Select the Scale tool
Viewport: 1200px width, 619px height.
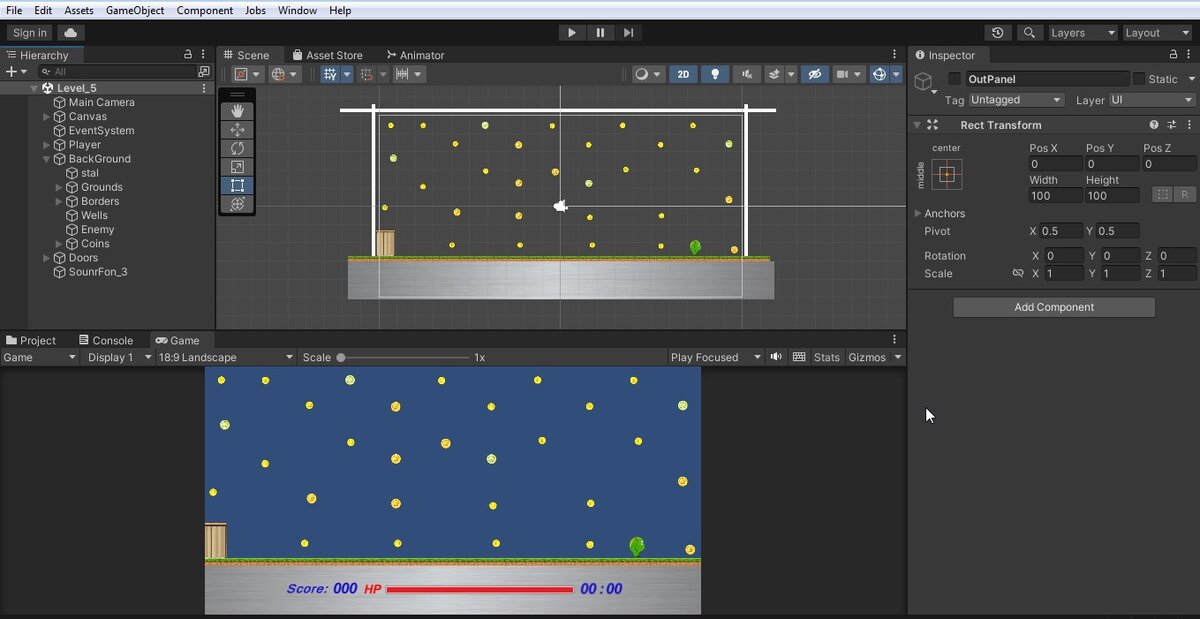click(x=237, y=167)
